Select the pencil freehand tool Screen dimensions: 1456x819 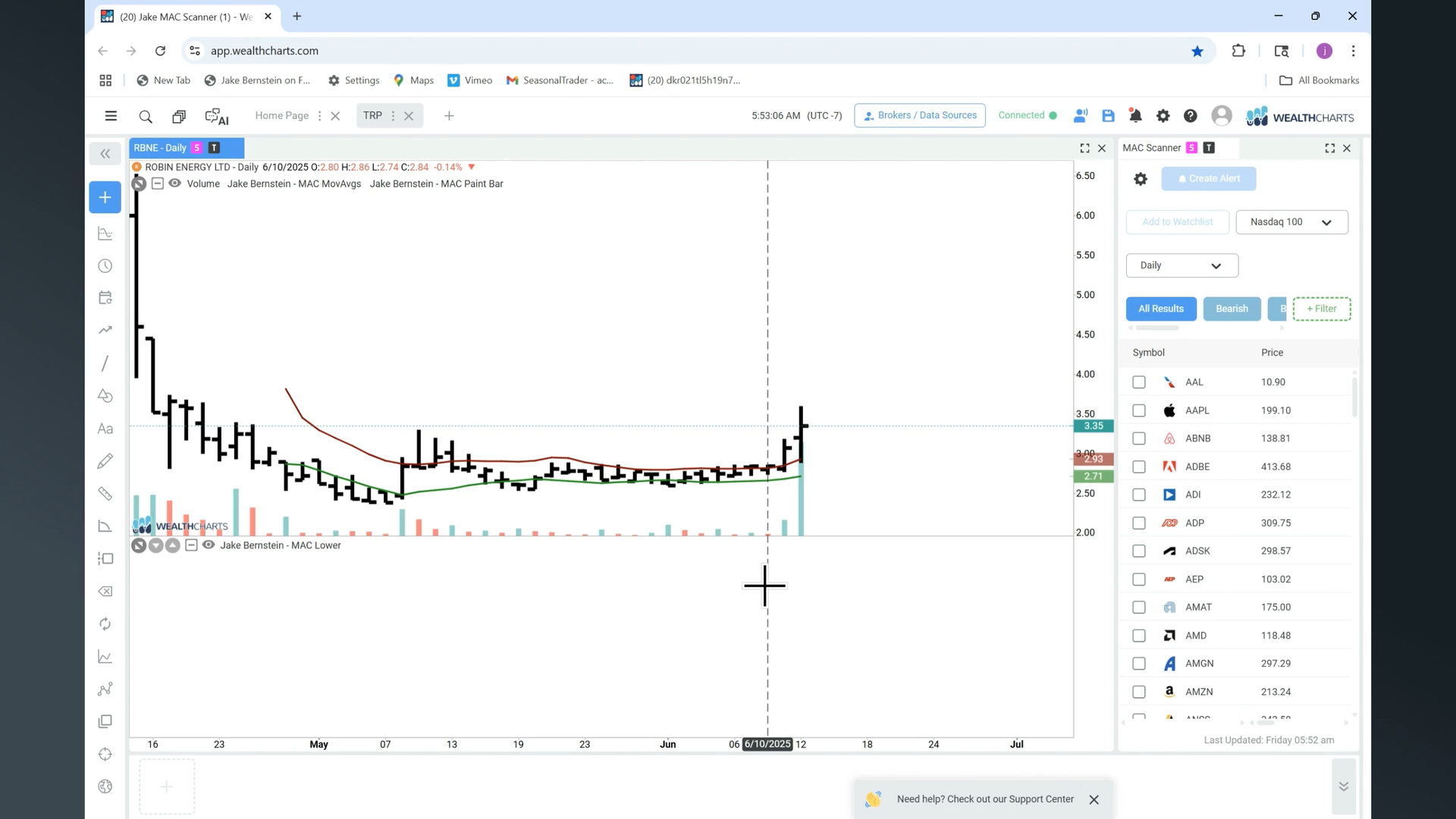[x=105, y=461]
